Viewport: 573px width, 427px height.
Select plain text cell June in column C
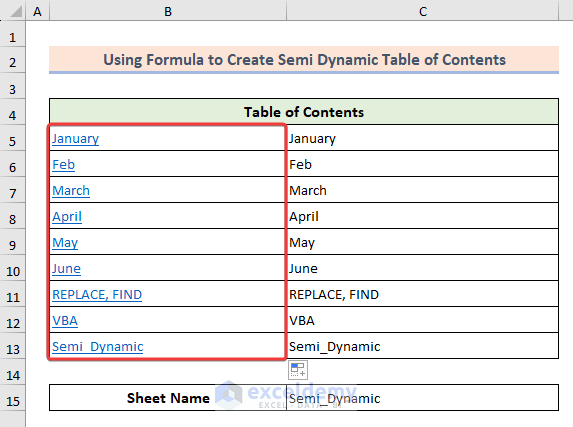[423, 268]
